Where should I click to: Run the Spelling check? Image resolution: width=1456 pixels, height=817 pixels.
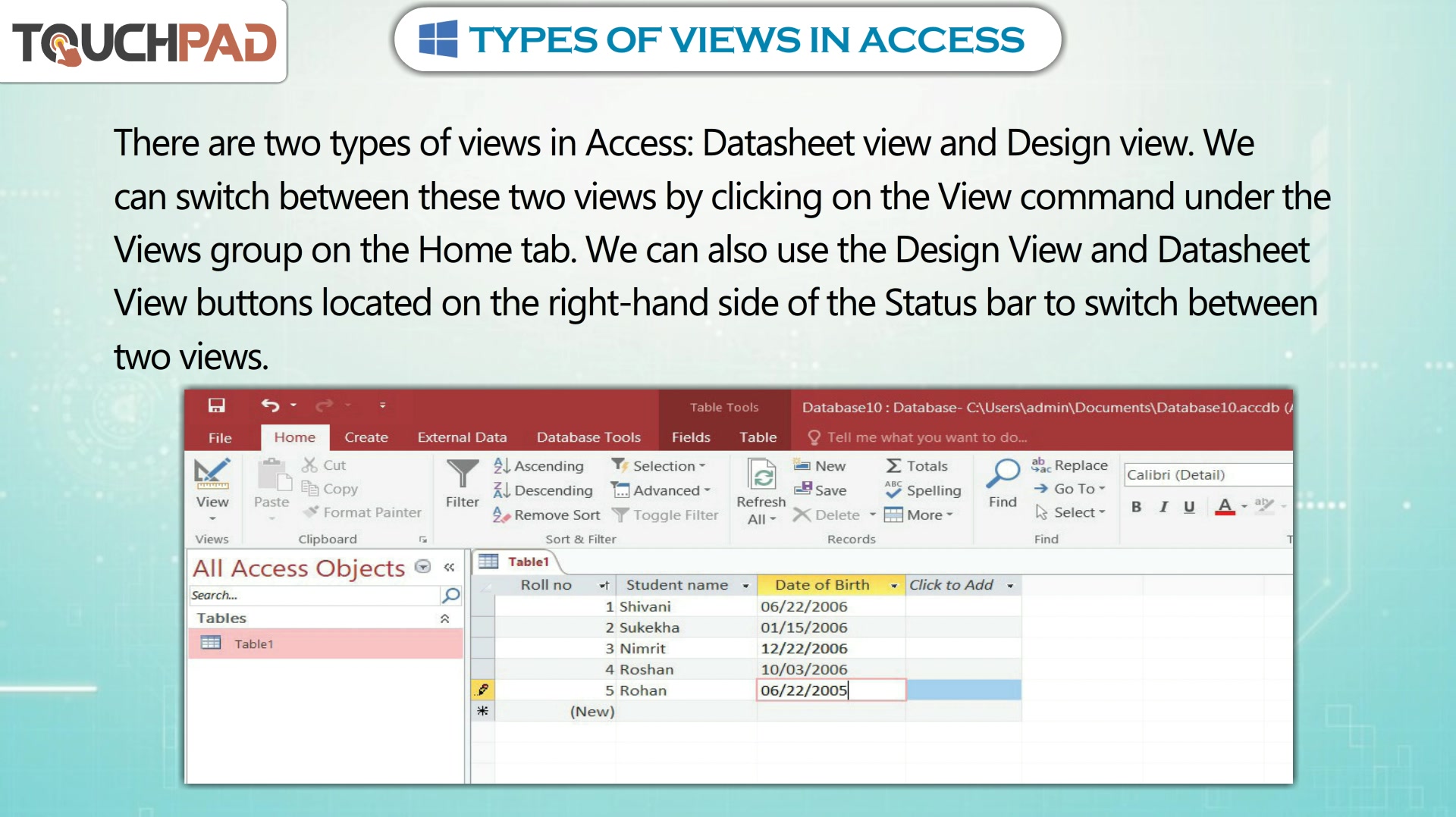point(923,490)
